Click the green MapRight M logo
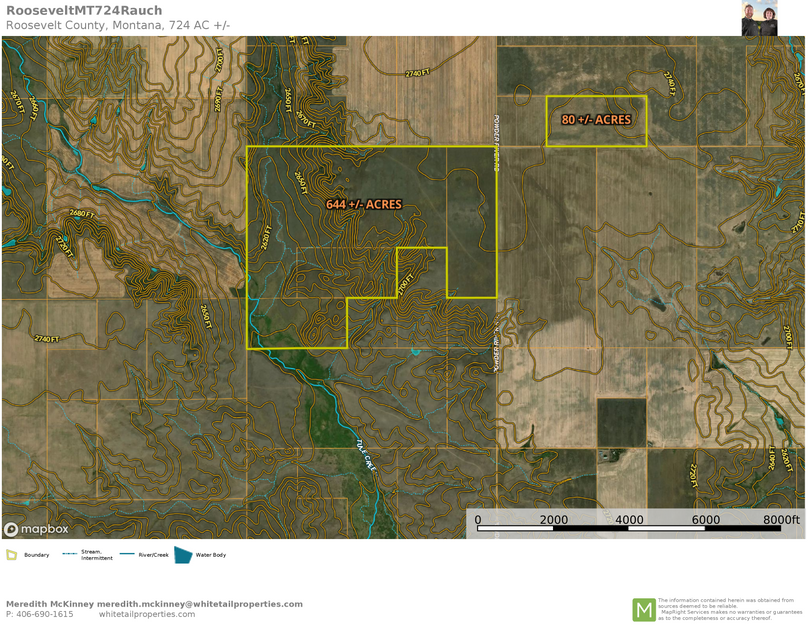This screenshot has width=808, height=625. (x=643, y=609)
